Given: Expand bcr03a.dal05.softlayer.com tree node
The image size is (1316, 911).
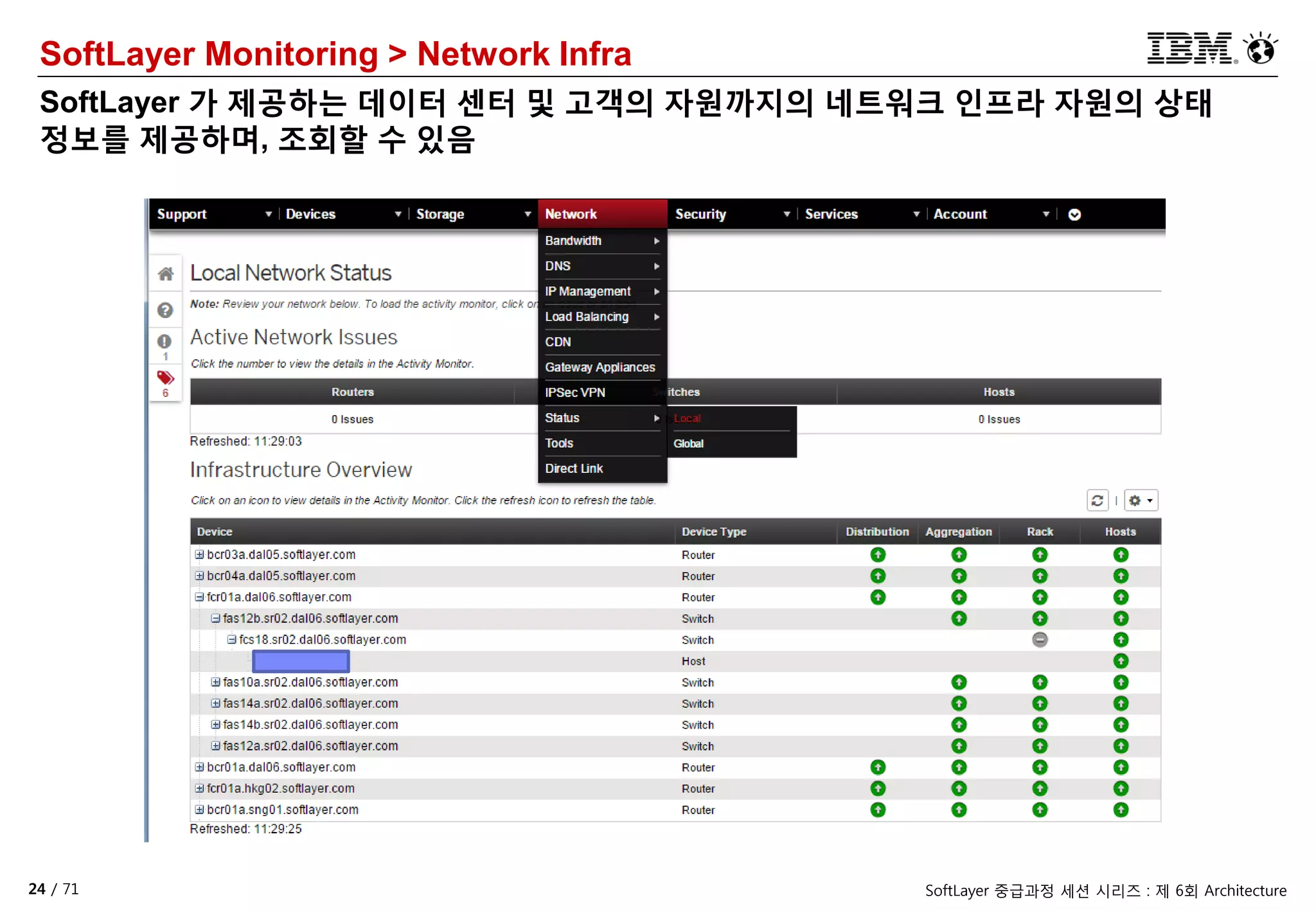Looking at the screenshot, I should pos(199,554).
